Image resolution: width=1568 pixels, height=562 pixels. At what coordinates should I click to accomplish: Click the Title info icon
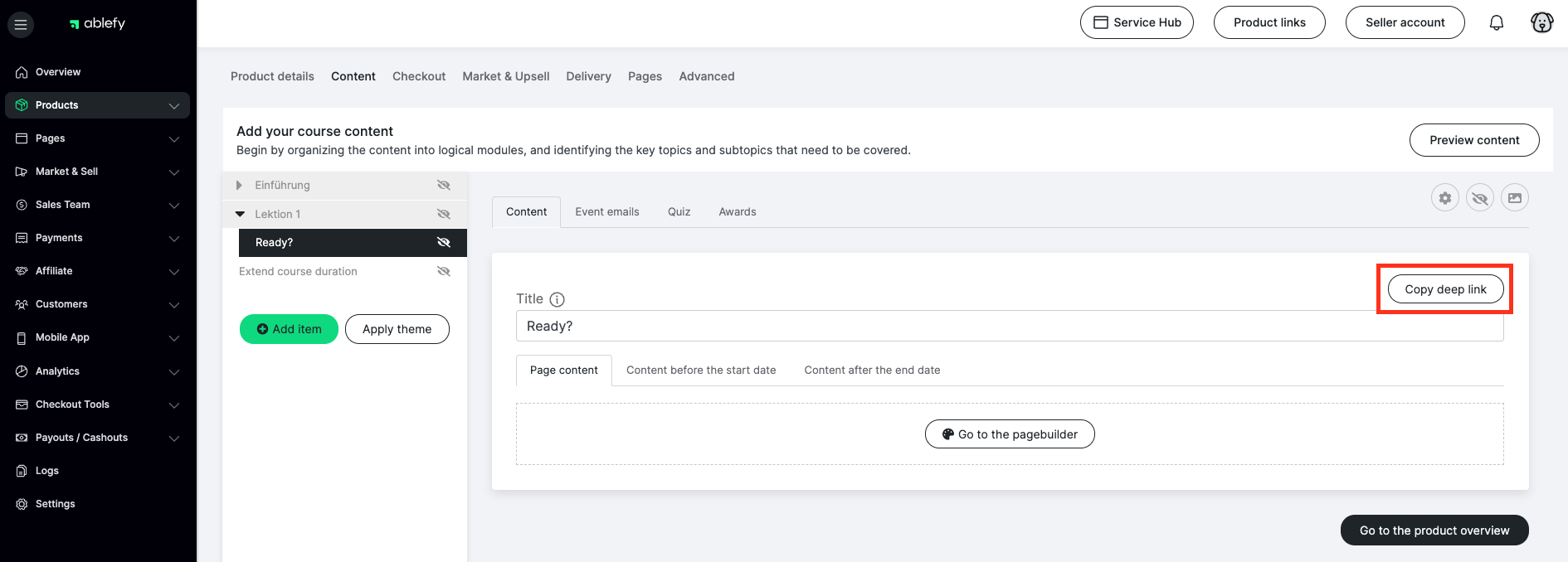click(558, 299)
